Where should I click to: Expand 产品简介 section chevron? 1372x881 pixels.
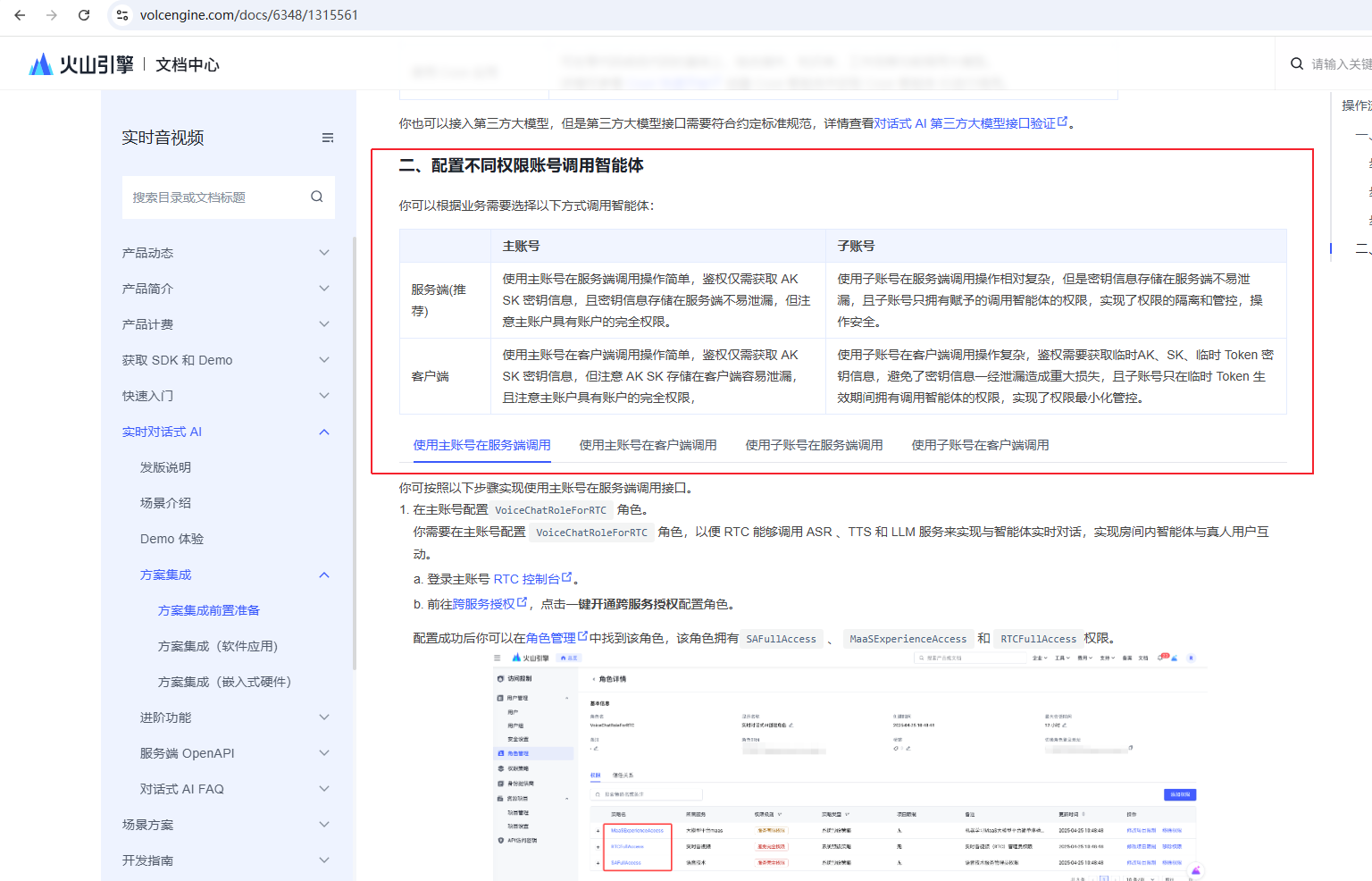[x=324, y=289]
